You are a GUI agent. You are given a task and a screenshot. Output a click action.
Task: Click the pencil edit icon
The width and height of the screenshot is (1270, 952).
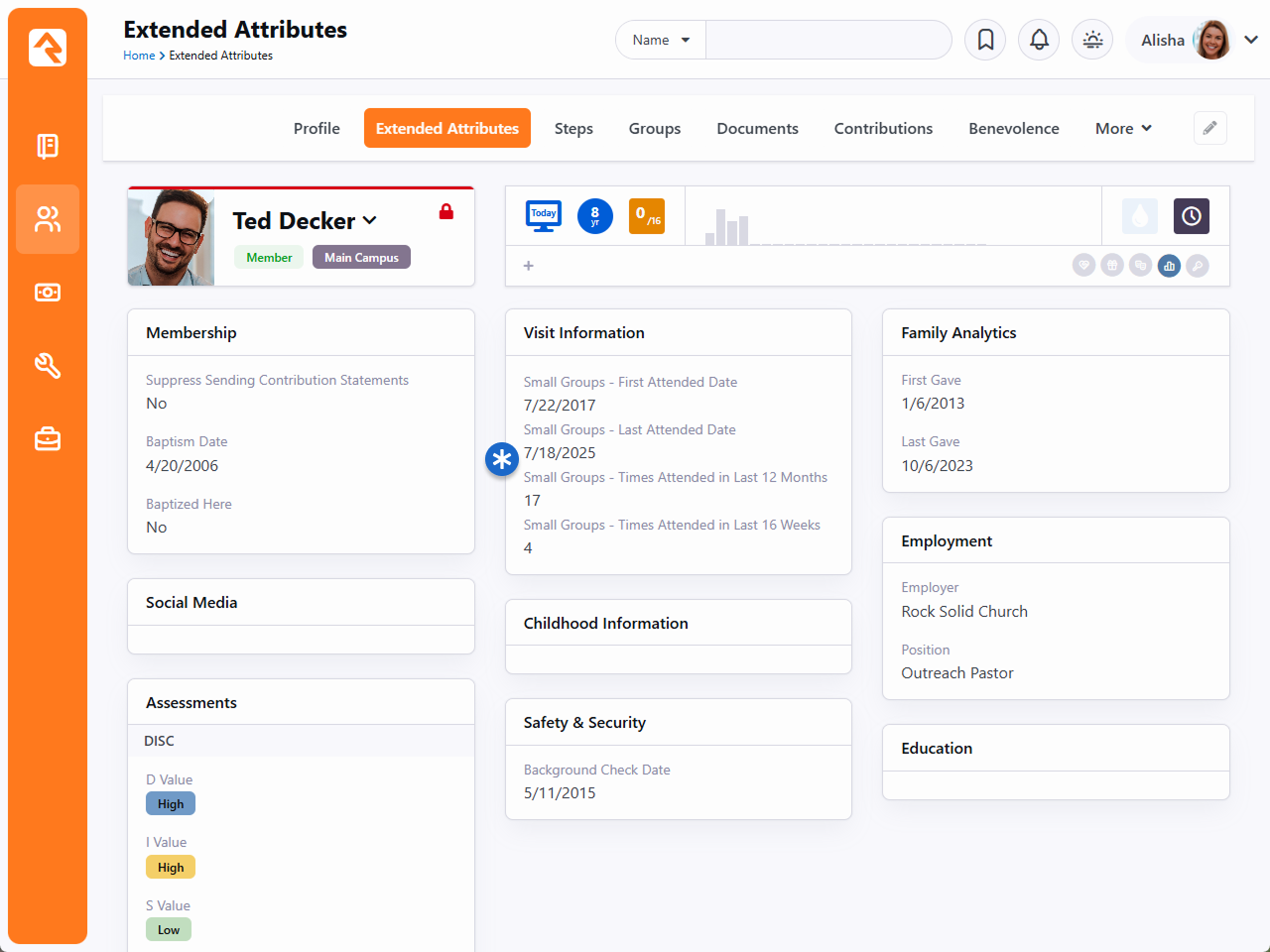pos(1209,128)
